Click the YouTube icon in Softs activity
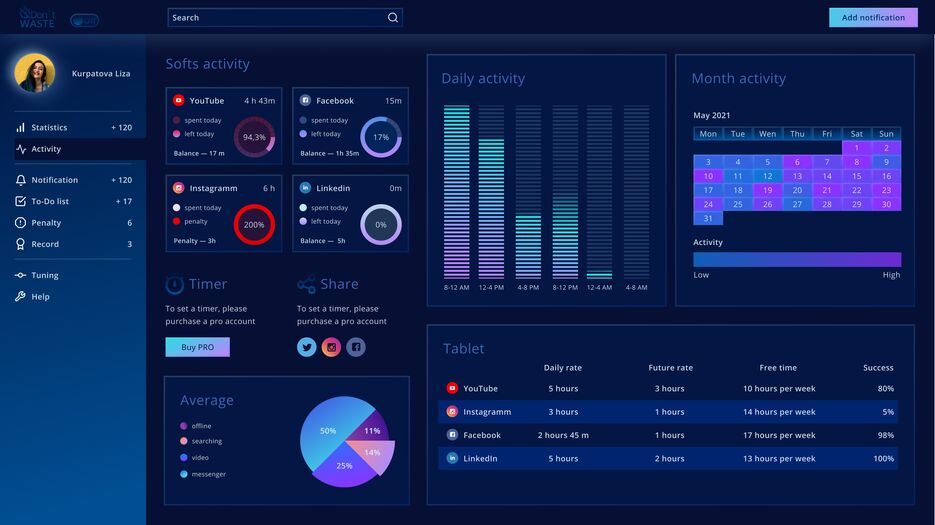The image size is (935, 525). (x=179, y=100)
